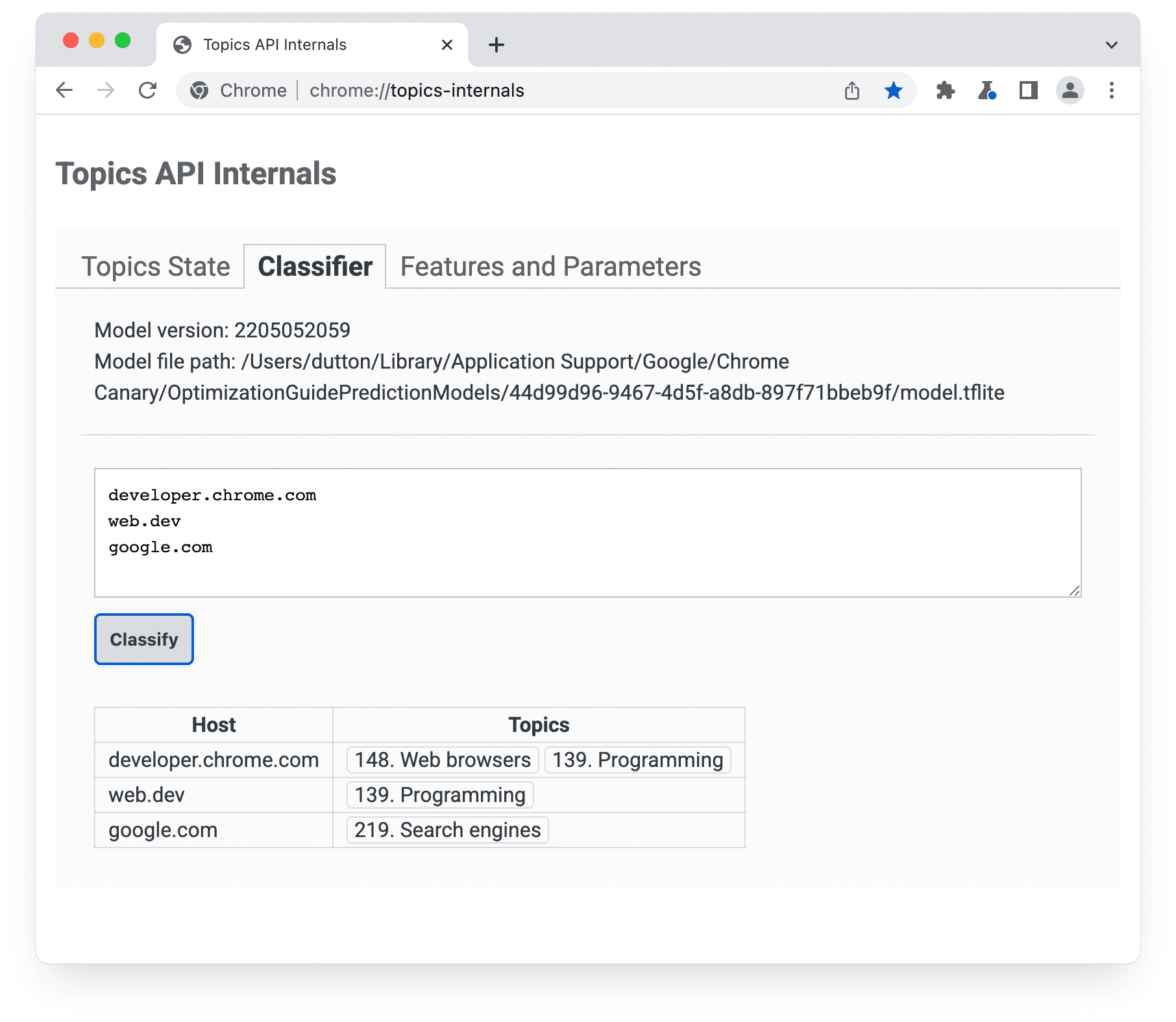
Task: Open the Features and Parameters tab
Action: pos(549,266)
